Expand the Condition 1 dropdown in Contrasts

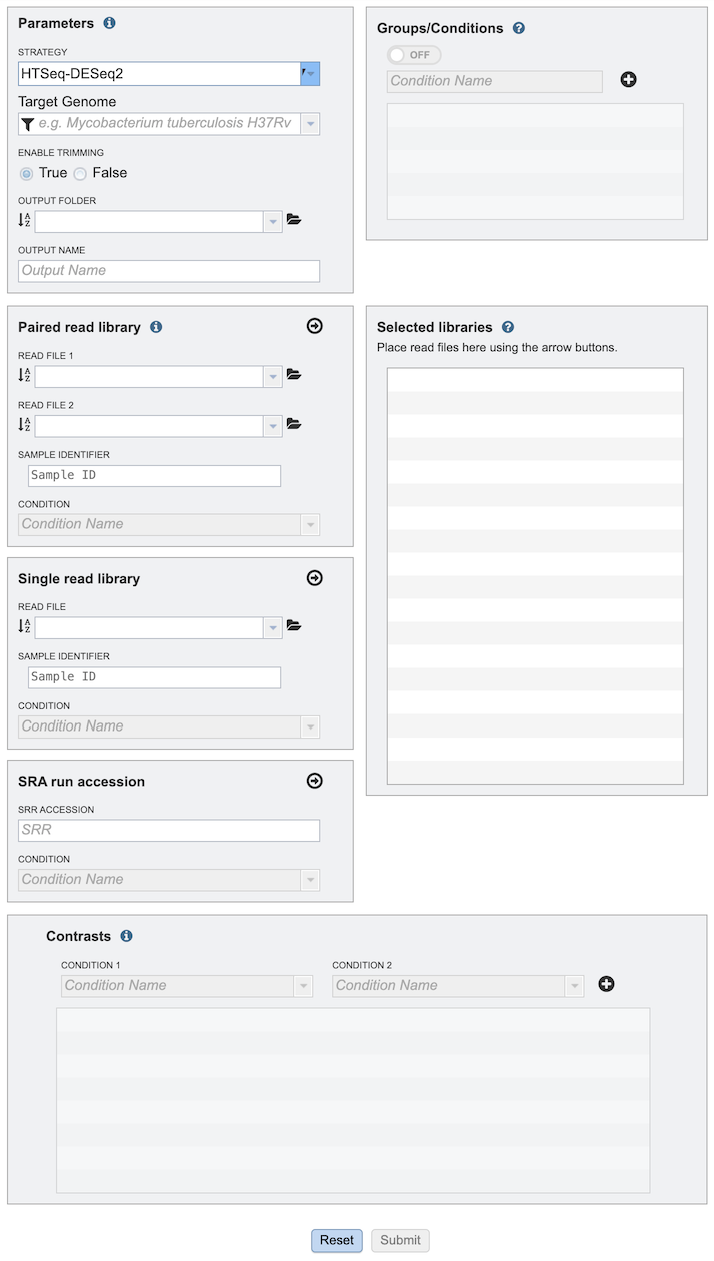pos(303,985)
